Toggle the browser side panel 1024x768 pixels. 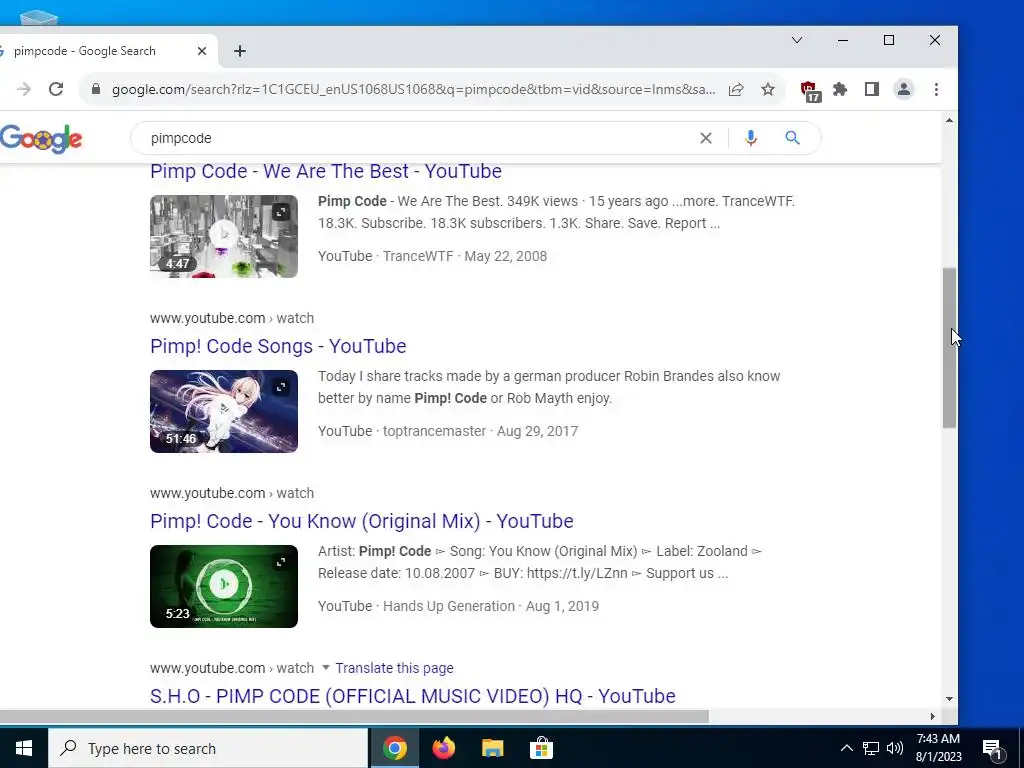[x=872, y=89]
